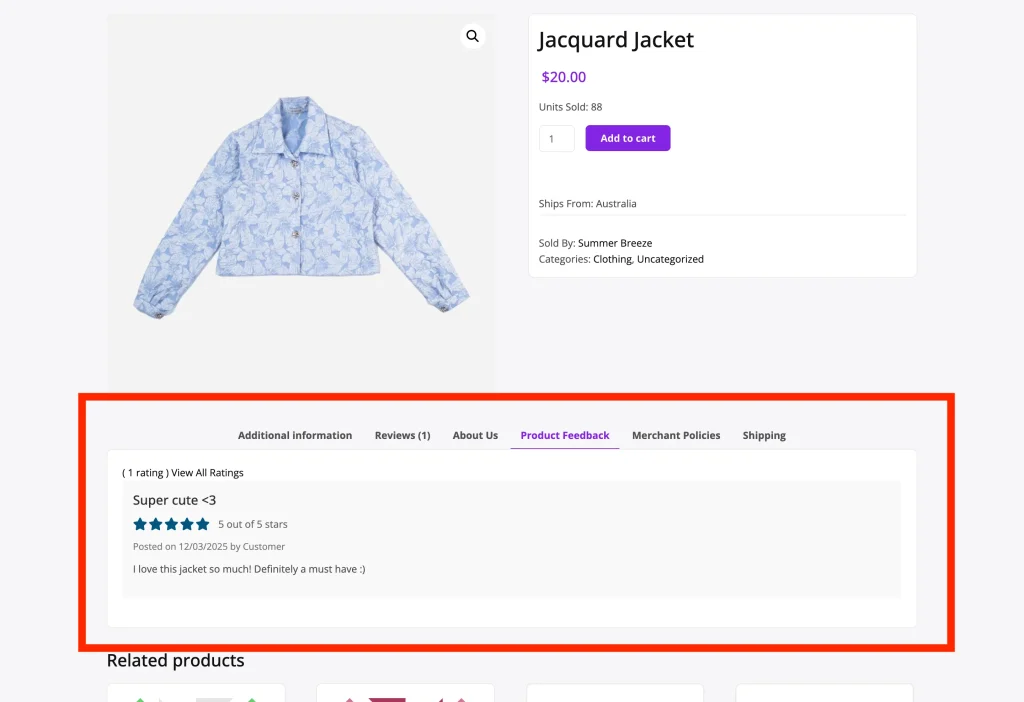This screenshot has height=702, width=1024.
Task: Open the About Us tab
Action: click(x=475, y=436)
